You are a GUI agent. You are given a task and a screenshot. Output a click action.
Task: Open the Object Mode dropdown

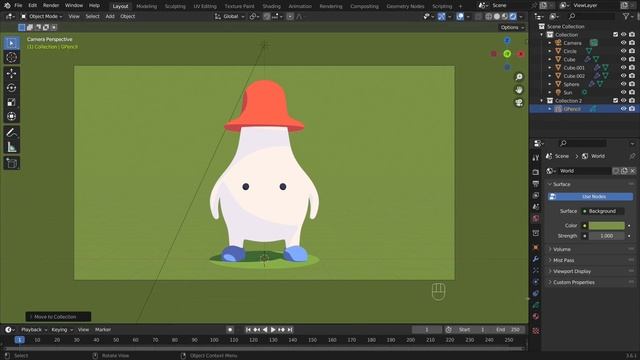(42, 16)
